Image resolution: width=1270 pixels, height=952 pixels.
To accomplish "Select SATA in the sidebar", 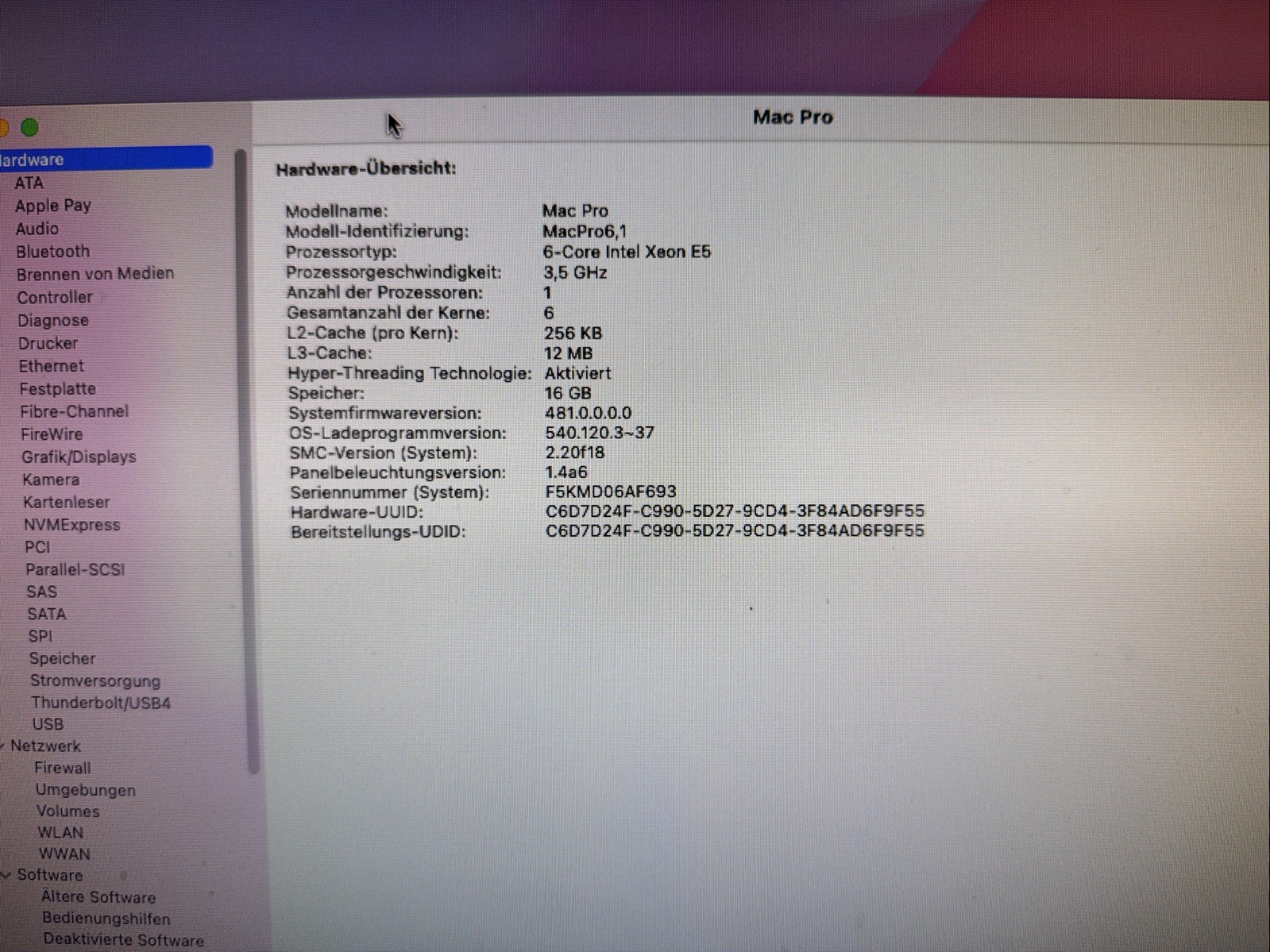I will [46, 614].
